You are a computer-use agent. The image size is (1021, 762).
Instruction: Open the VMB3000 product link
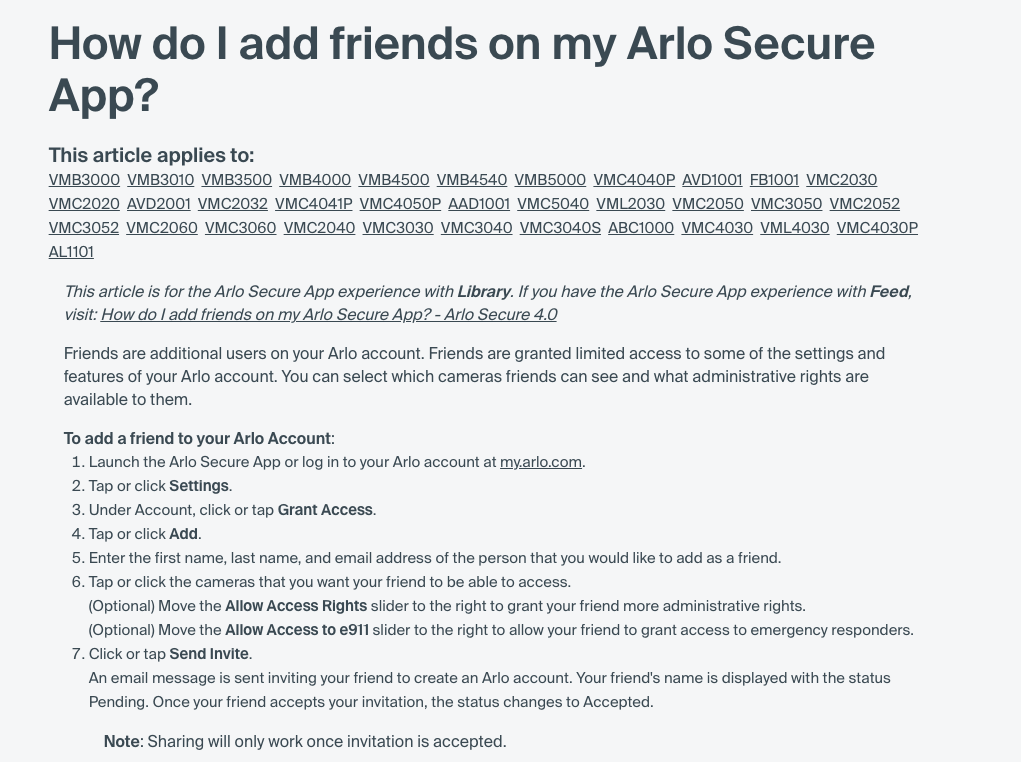[x=84, y=180]
